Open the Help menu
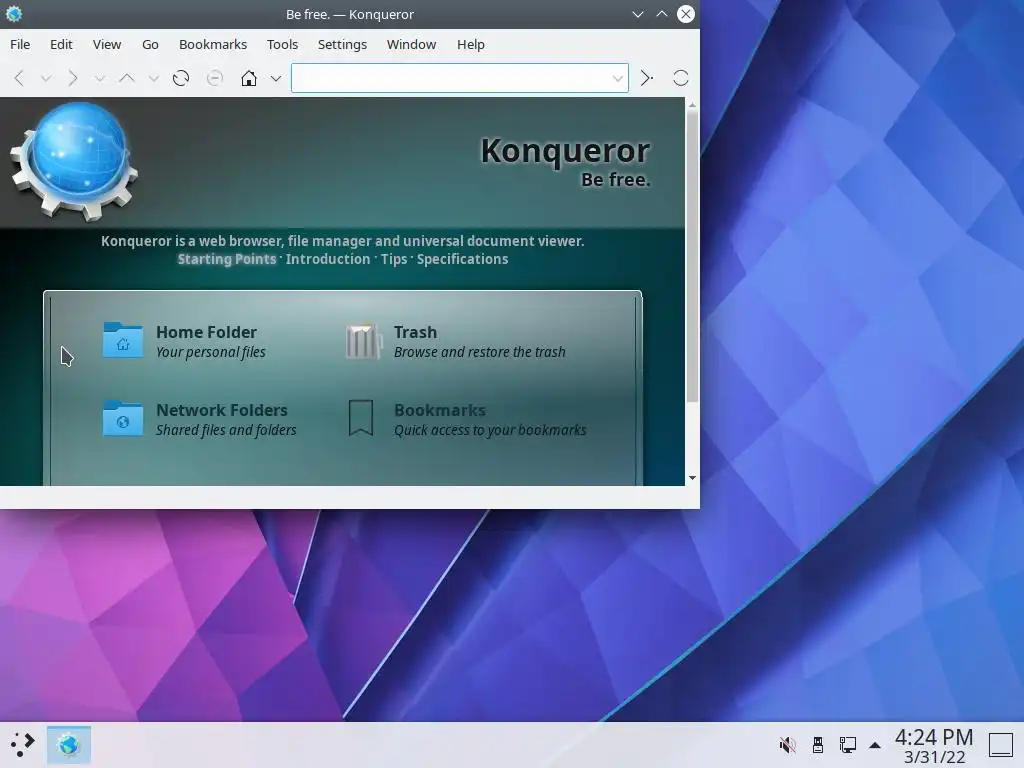The width and height of the screenshot is (1024, 768). (470, 44)
